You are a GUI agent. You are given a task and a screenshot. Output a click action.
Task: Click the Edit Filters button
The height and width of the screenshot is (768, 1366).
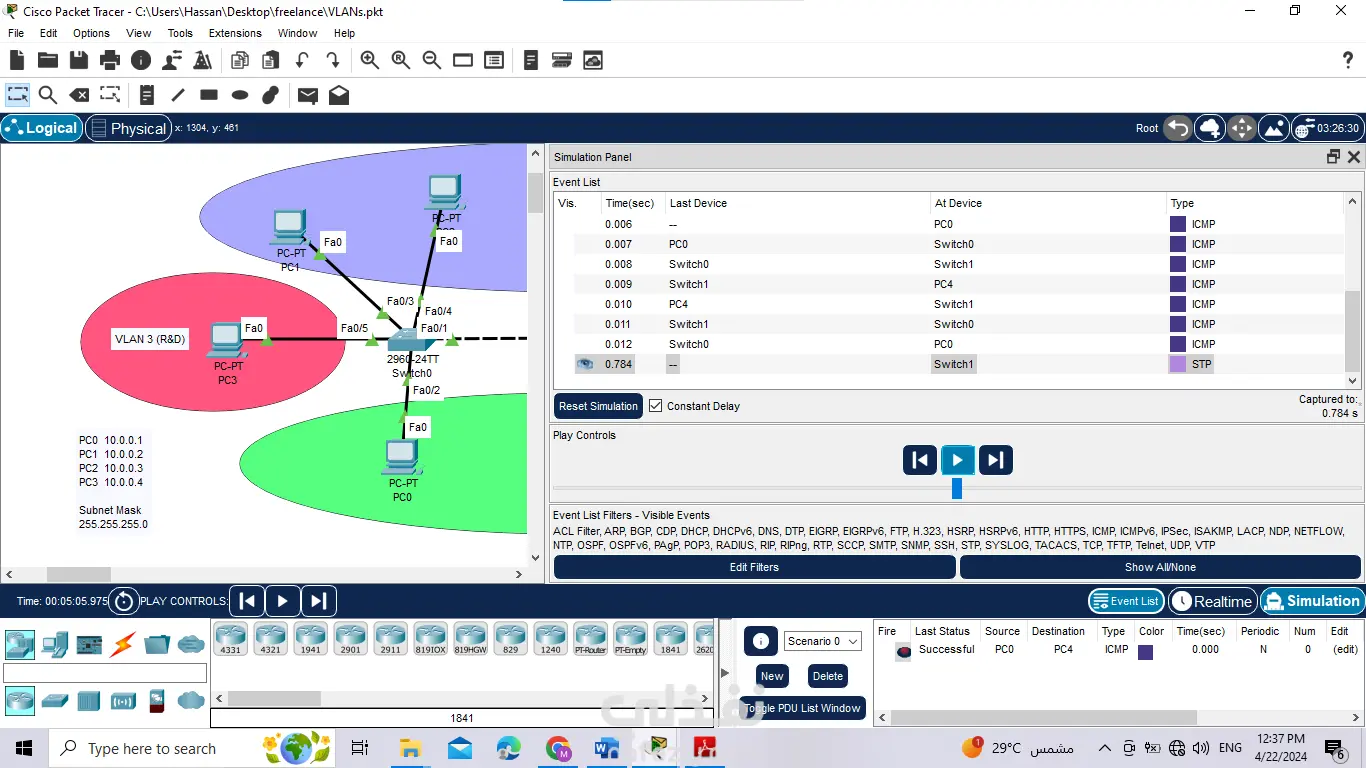pyautogui.click(x=754, y=567)
